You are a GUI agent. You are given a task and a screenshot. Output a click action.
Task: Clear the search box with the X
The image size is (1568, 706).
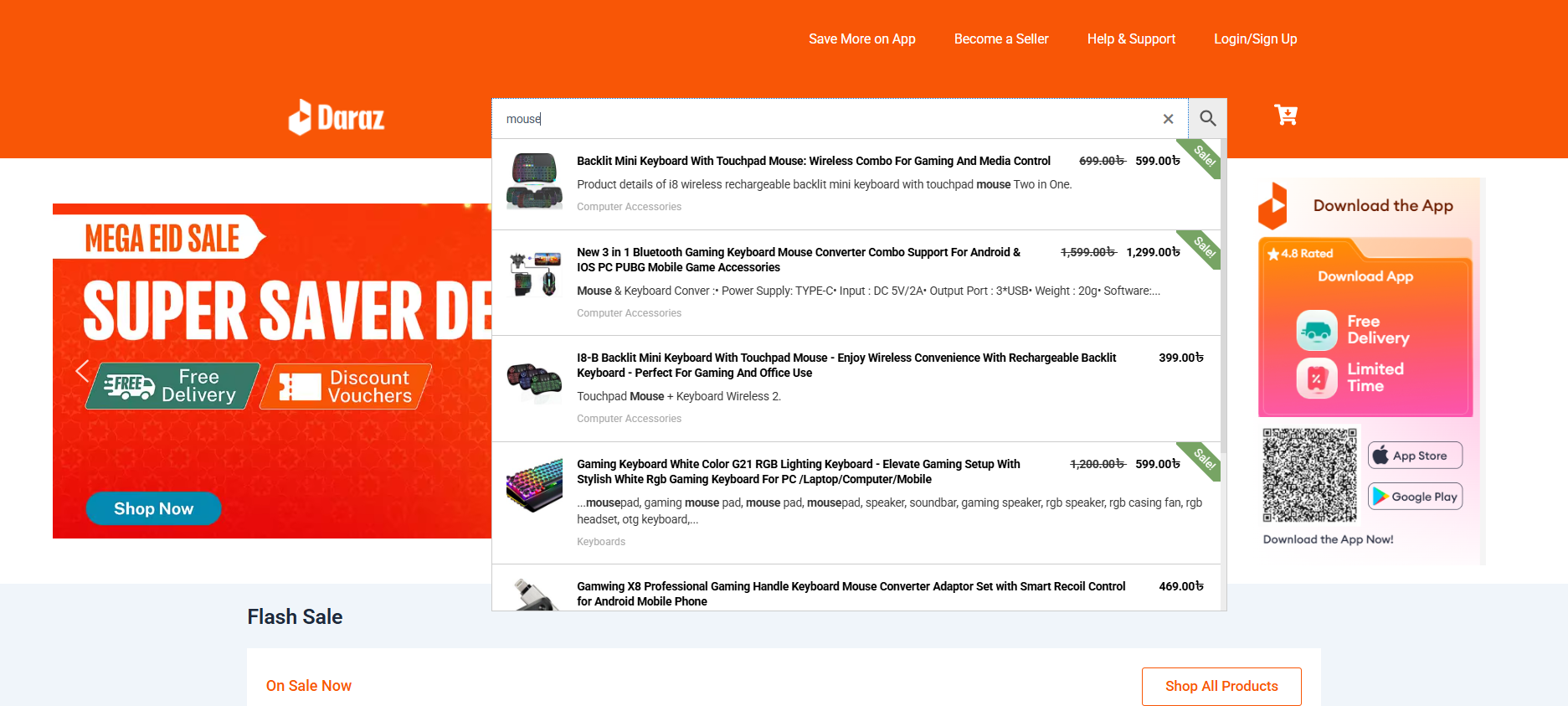pyautogui.click(x=1168, y=119)
